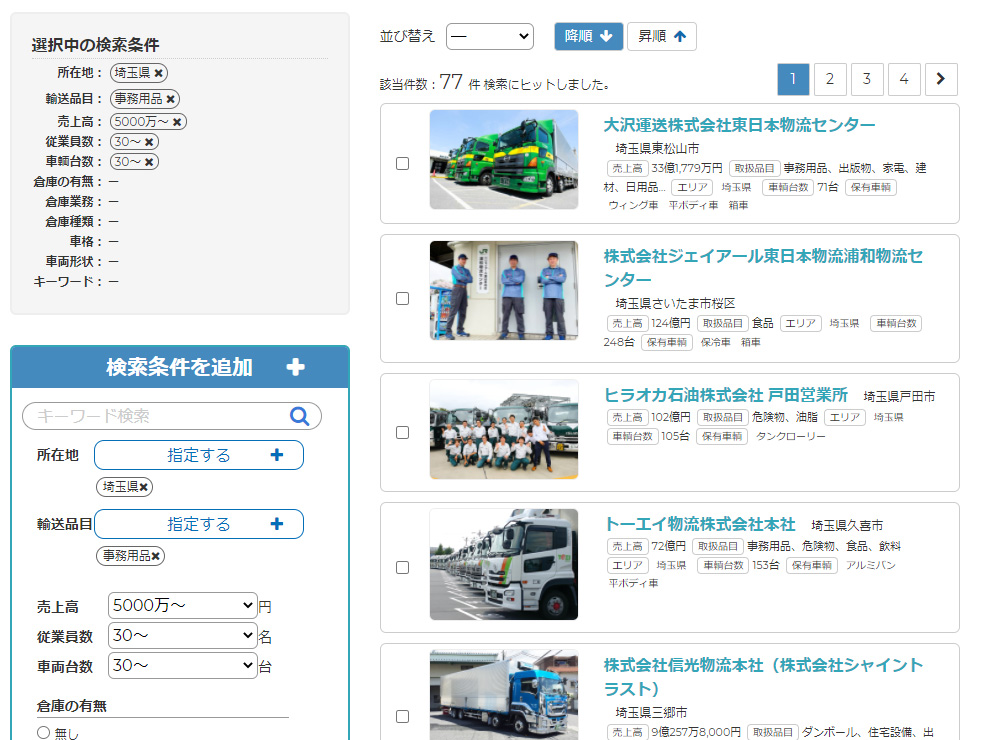This screenshot has width=987, height=740.
Task: Select the 無し radio for 倉庫の有無
Action: [43, 732]
